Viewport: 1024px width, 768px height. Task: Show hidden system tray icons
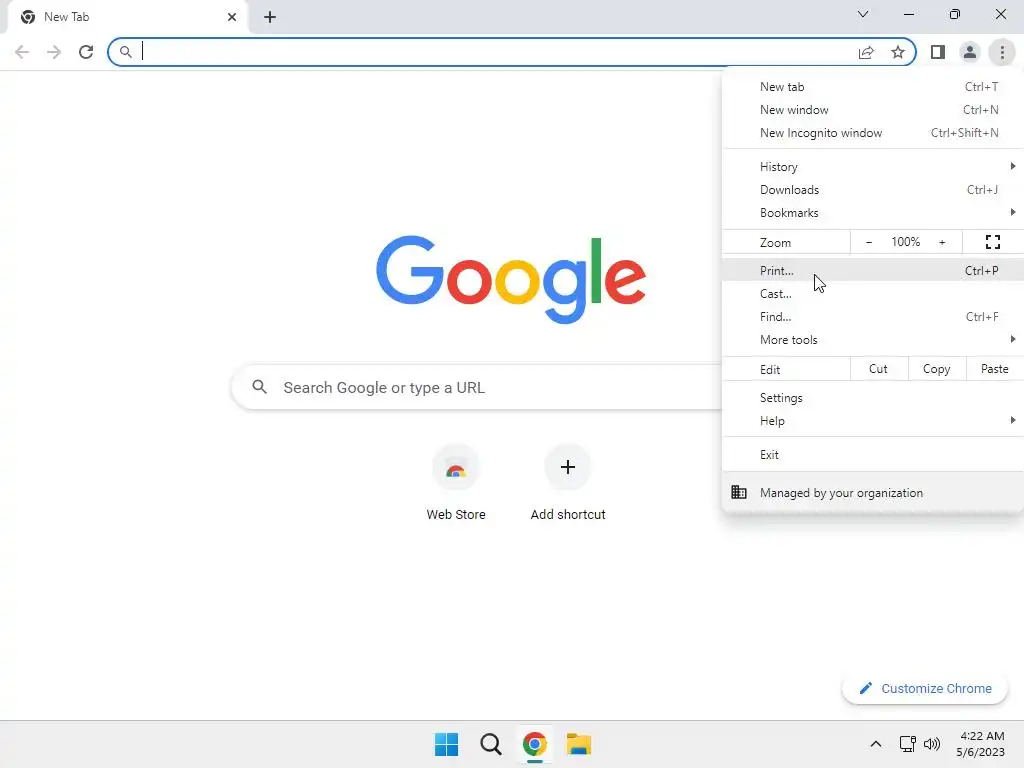coord(876,744)
